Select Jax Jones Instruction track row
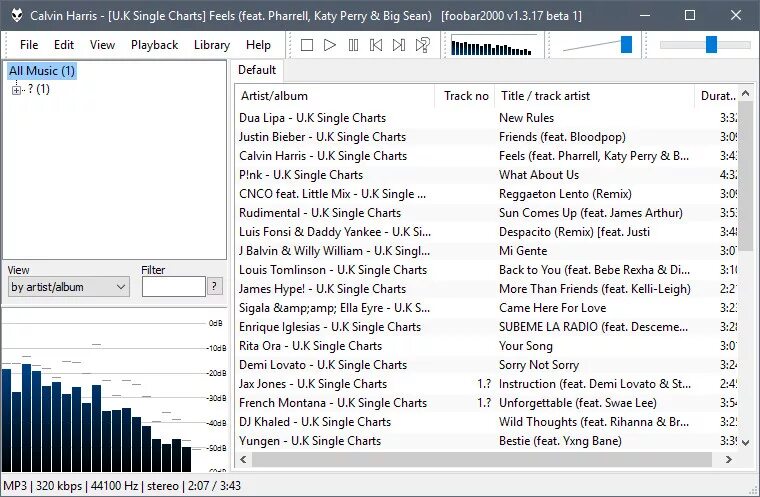 click(487, 384)
